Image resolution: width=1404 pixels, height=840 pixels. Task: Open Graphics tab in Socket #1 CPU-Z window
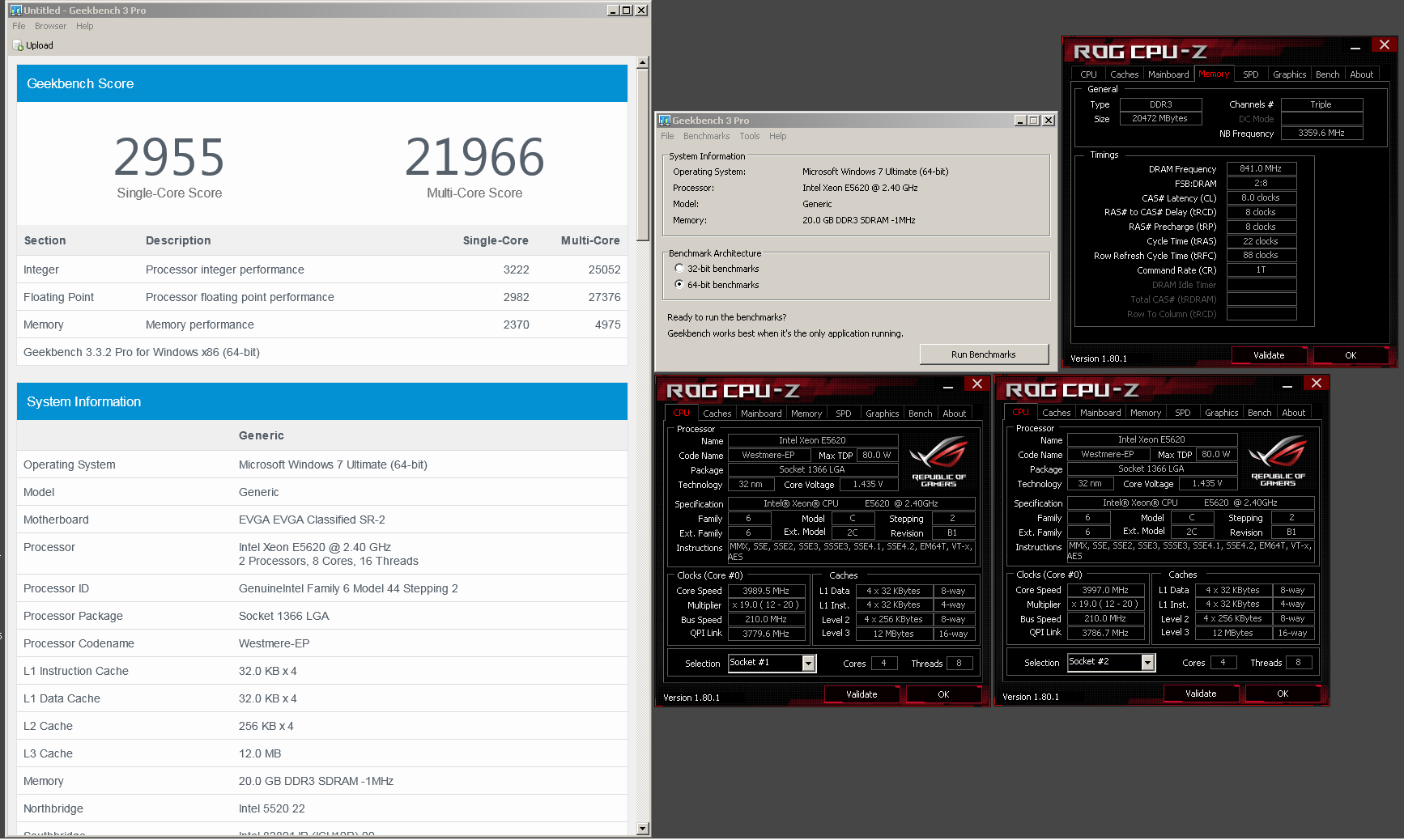tap(882, 414)
